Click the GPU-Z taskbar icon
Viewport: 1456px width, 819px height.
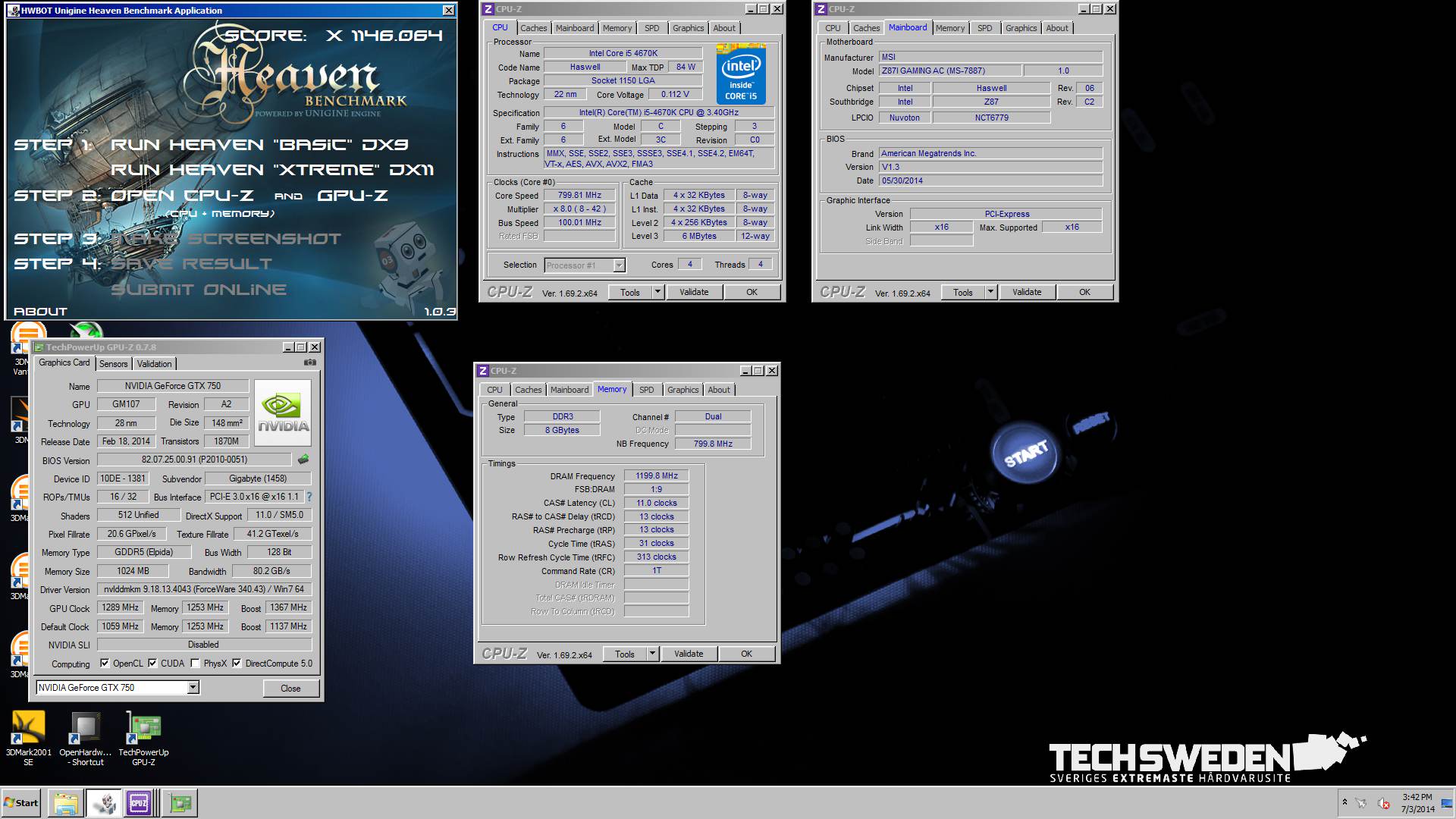point(180,803)
